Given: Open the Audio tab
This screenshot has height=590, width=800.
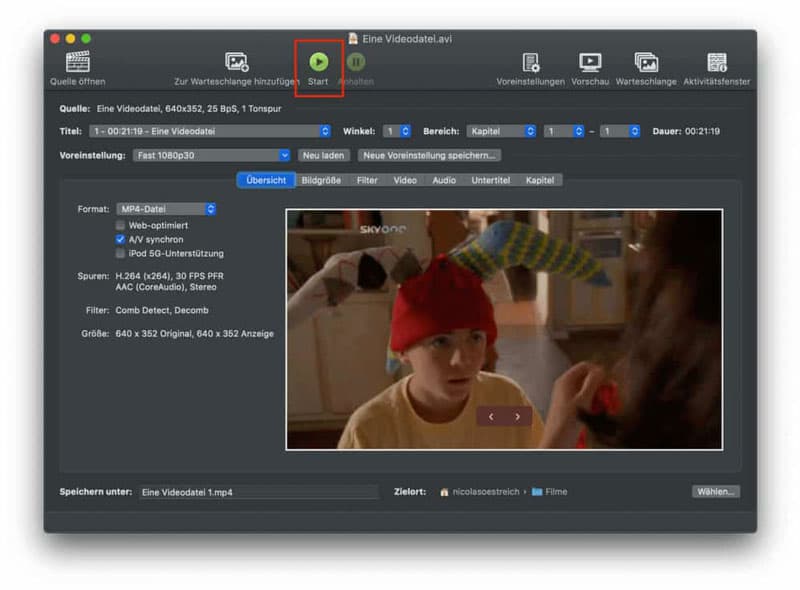Looking at the screenshot, I should (444, 180).
